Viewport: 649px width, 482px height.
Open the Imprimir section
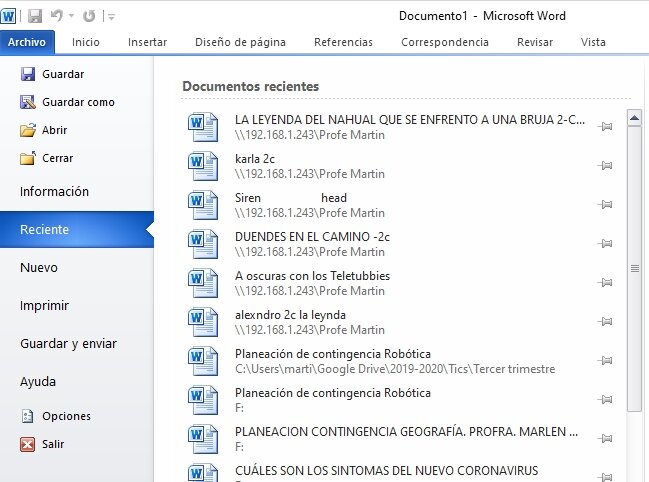44,306
